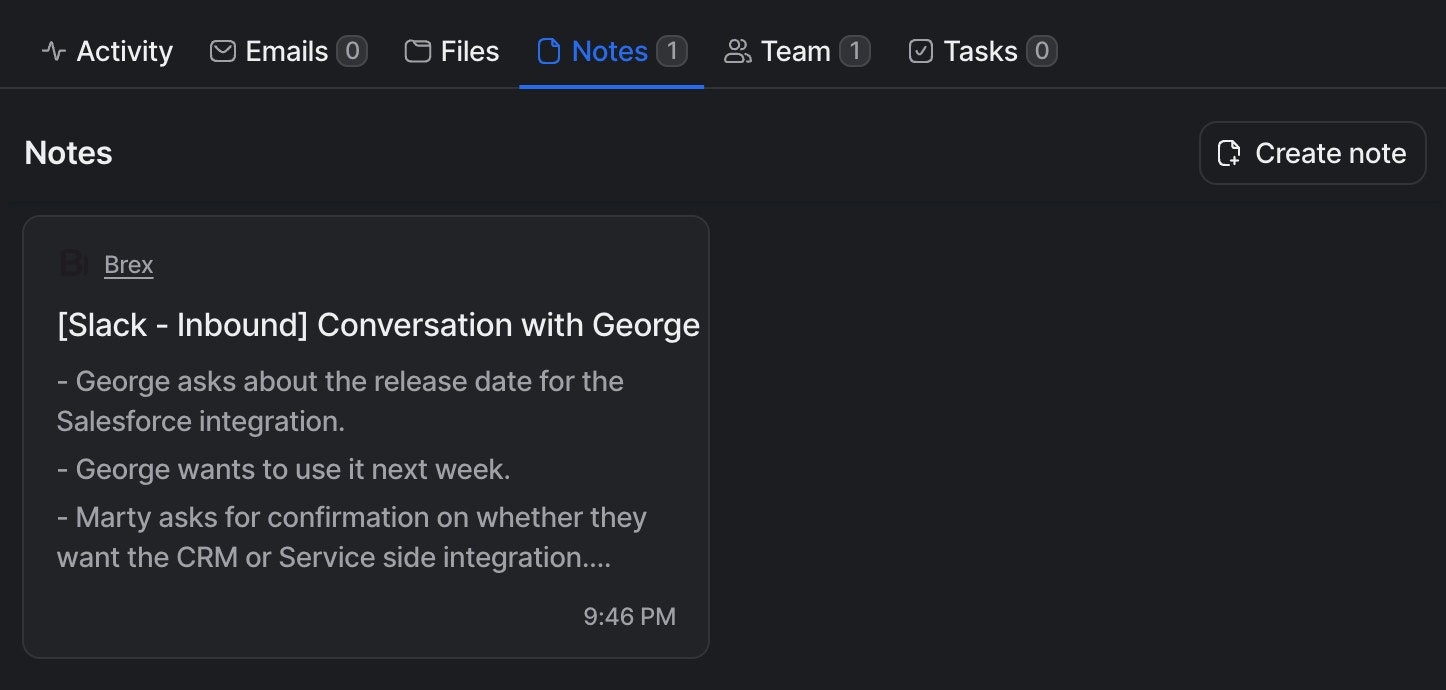Click the Notes document icon

(x=548, y=51)
